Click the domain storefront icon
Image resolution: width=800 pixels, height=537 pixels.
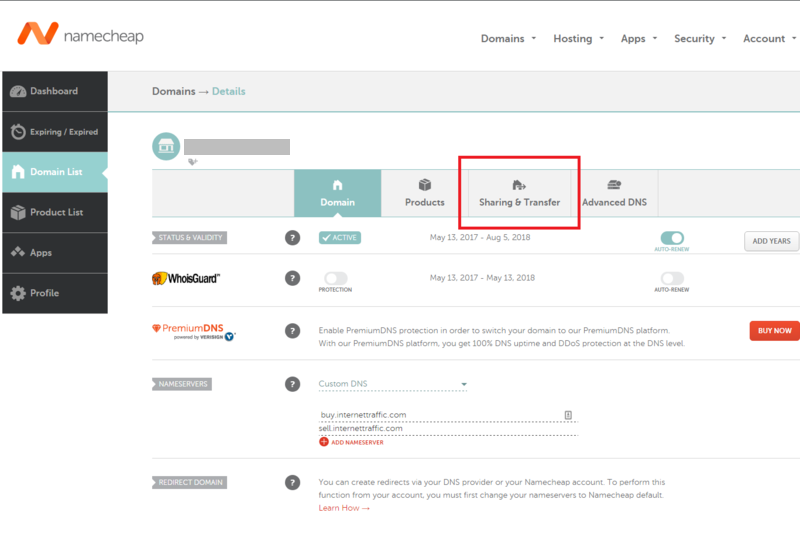[166, 146]
